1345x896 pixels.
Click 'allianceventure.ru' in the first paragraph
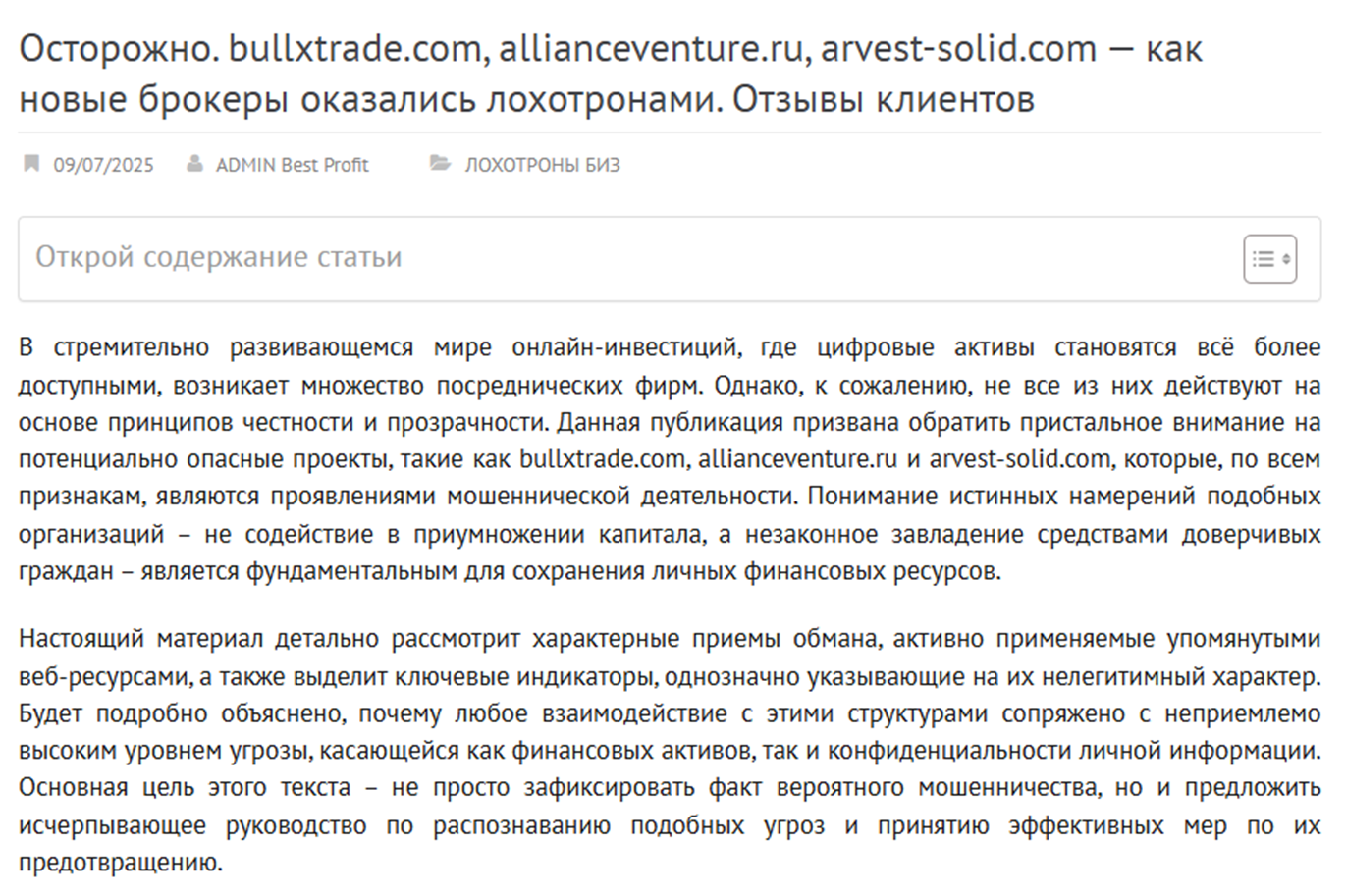point(798,459)
